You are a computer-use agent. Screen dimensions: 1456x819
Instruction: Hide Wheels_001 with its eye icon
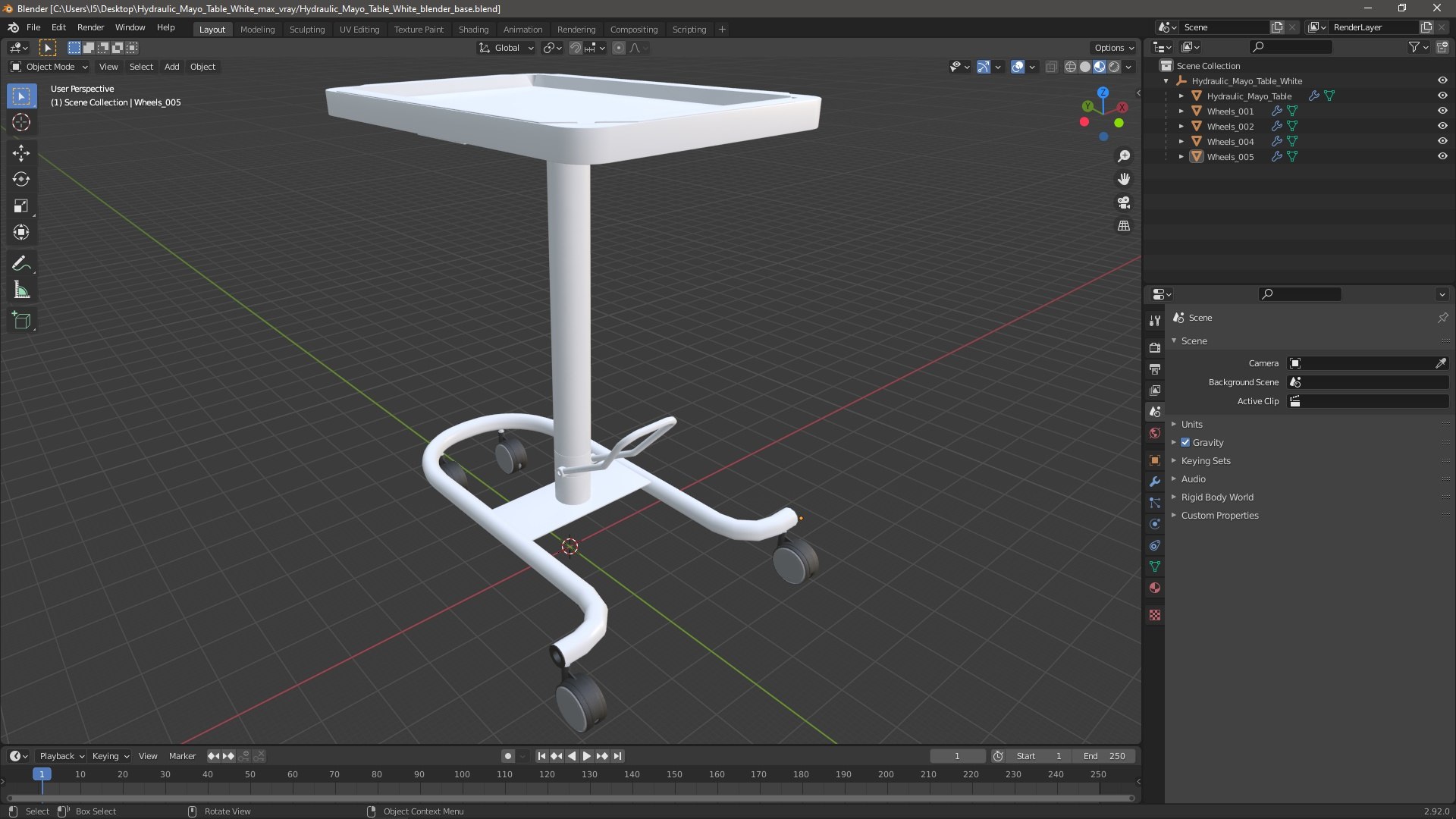click(x=1442, y=111)
